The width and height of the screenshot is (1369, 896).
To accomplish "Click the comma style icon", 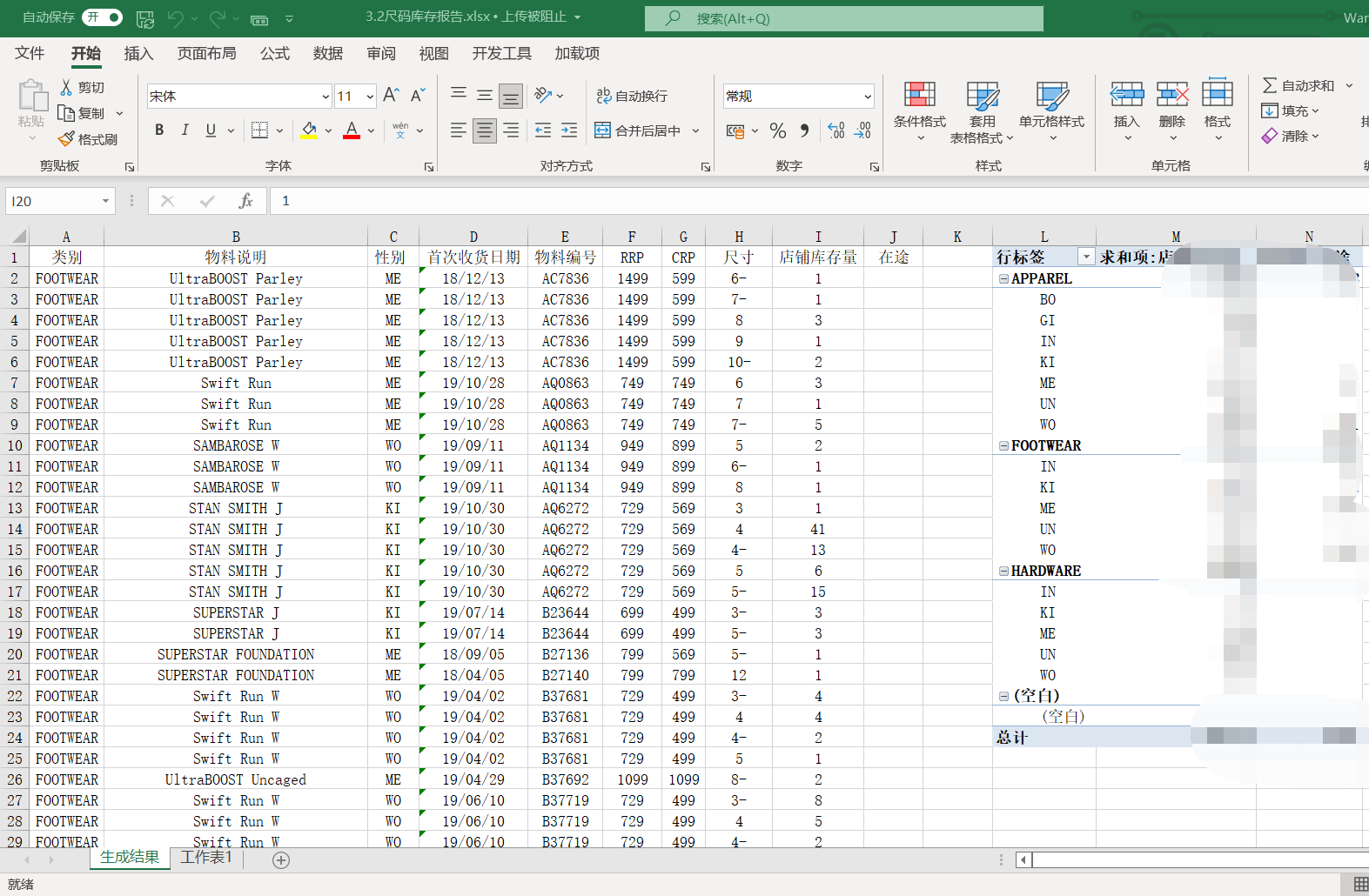I will [x=804, y=130].
